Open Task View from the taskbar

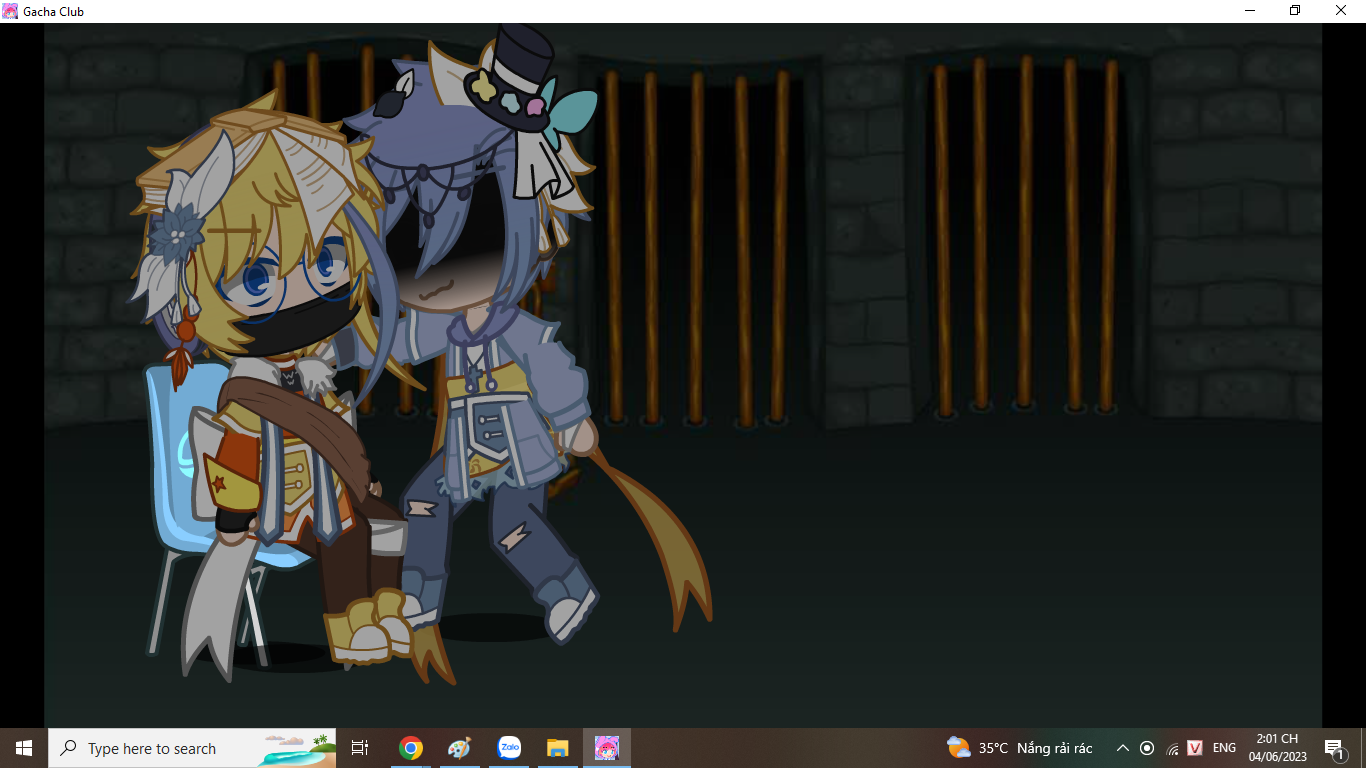tap(360, 748)
